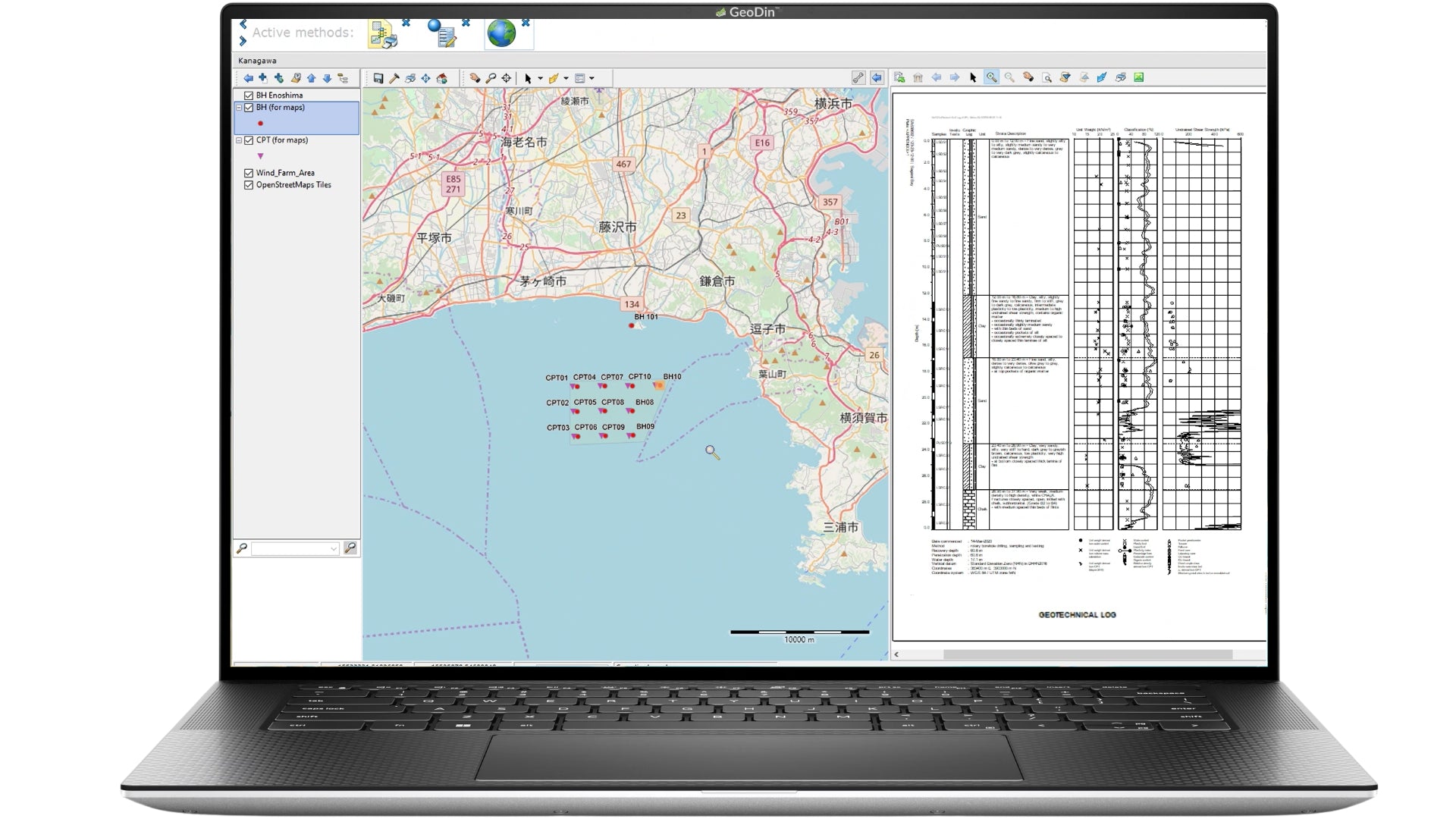Select the hammer tool in map toolbar
This screenshot has height=819, width=1456.
coord(394,78)
